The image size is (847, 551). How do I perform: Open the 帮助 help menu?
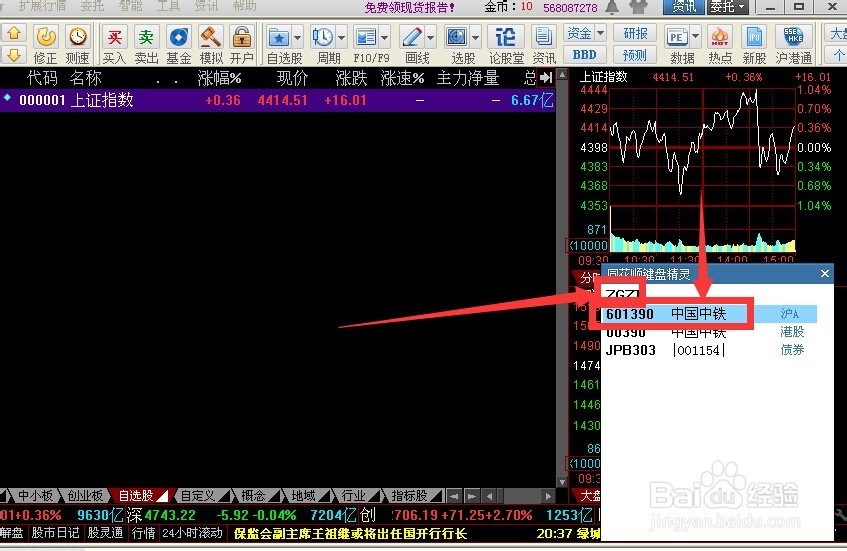[244, 6]
